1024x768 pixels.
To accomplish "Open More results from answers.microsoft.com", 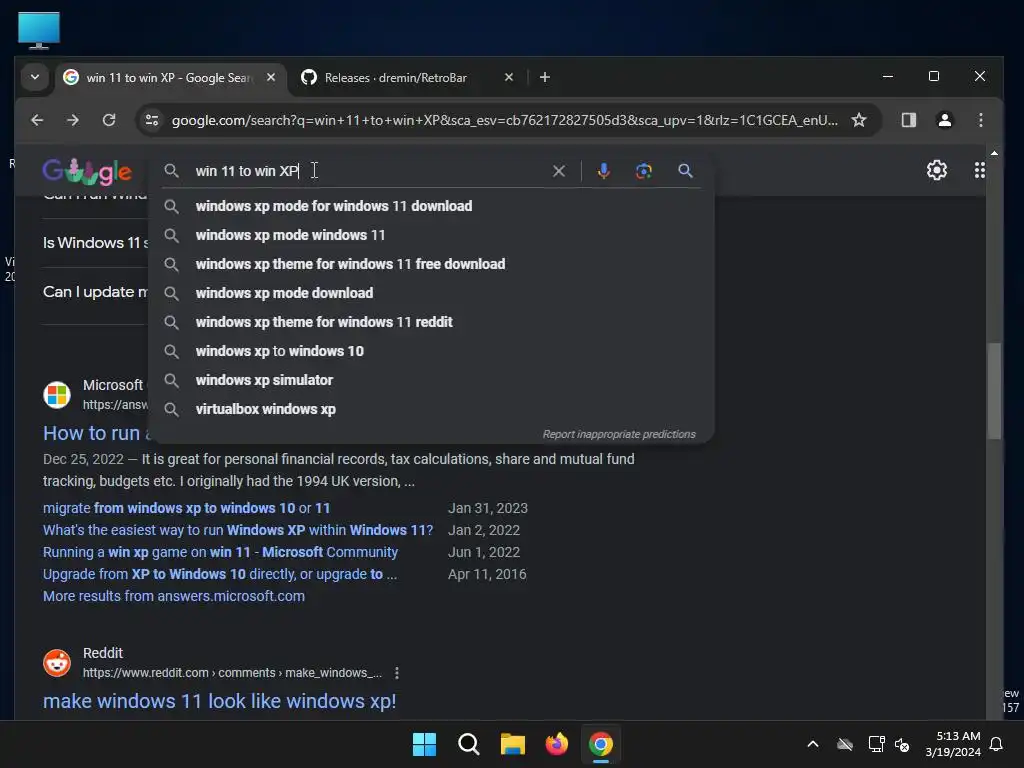I will (x=174, y=596).
